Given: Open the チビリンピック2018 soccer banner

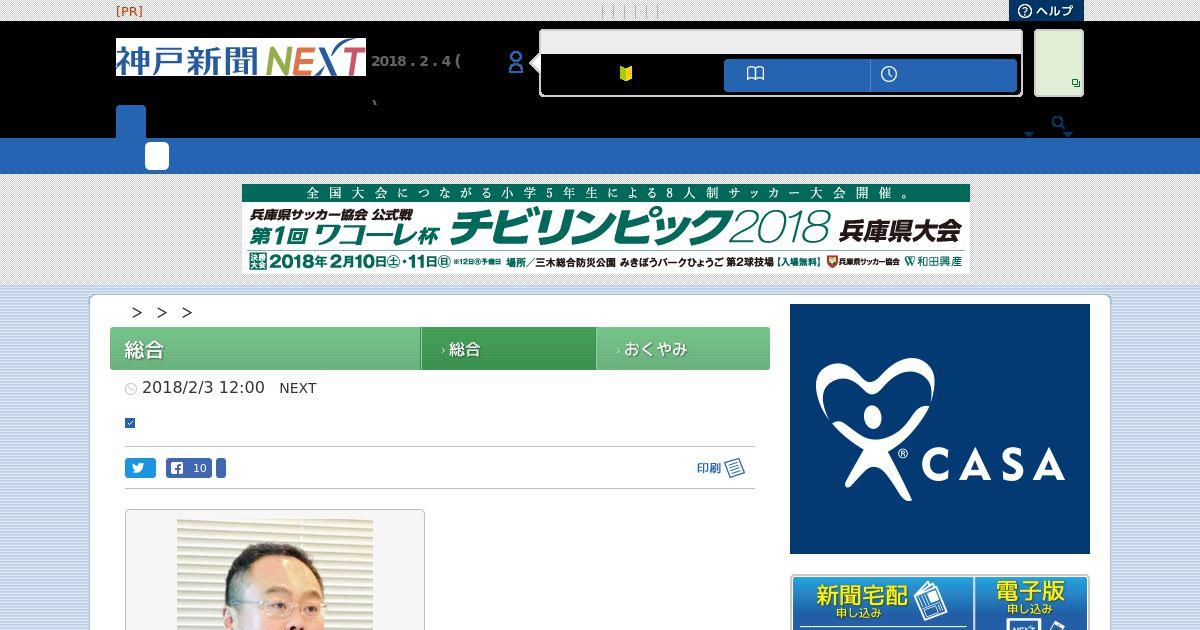Looking at the screenshot, I should (x=606, y=228).
